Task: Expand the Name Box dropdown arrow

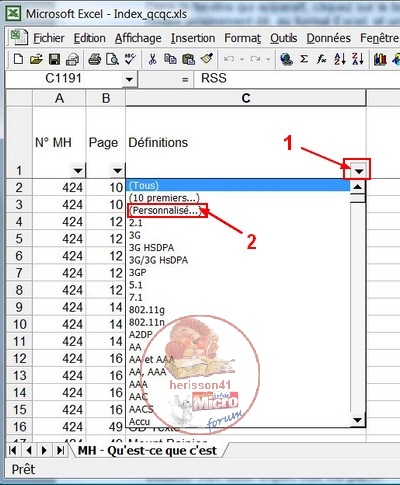Action: click(129, 79)
